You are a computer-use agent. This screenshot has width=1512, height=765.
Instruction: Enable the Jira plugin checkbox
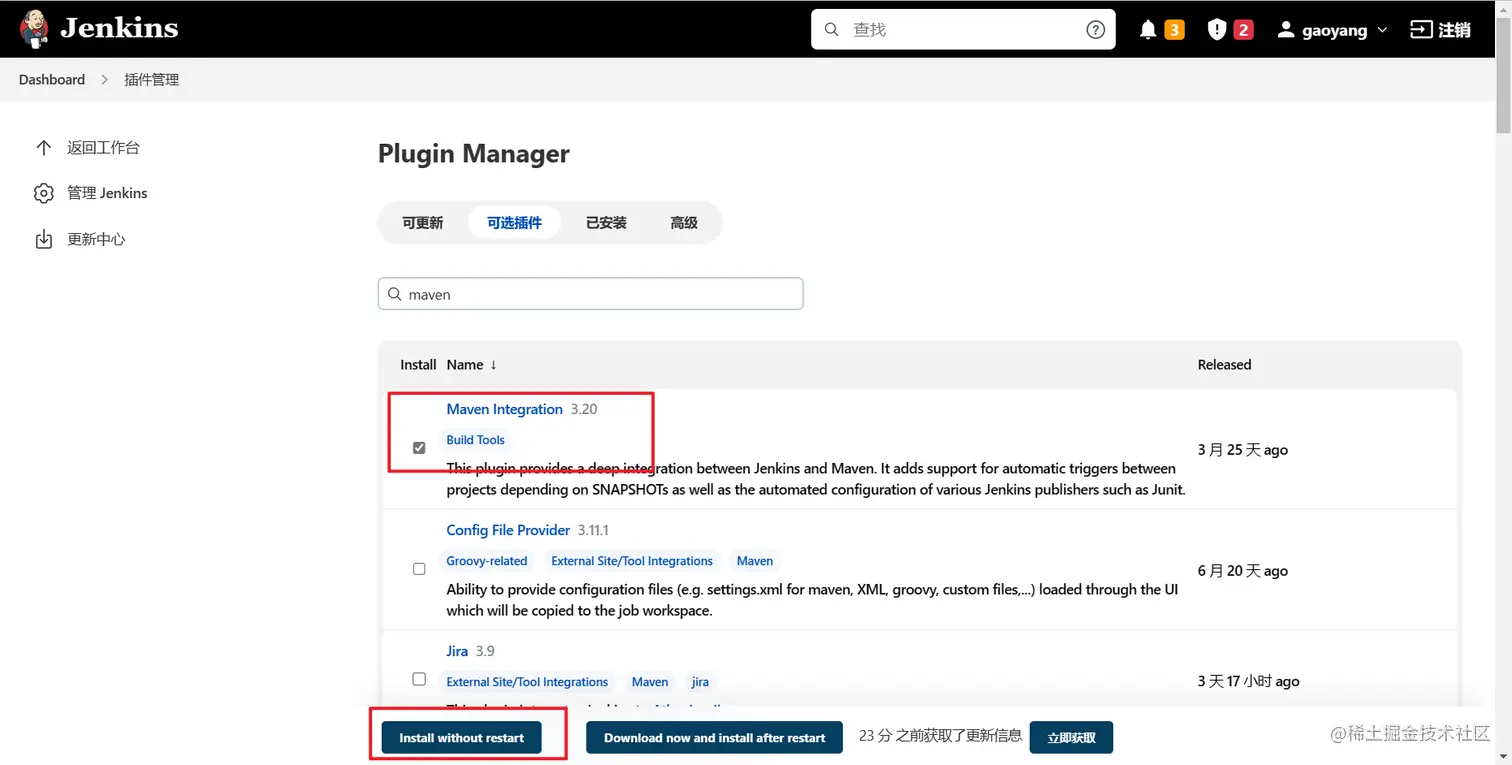coord(419,679)
